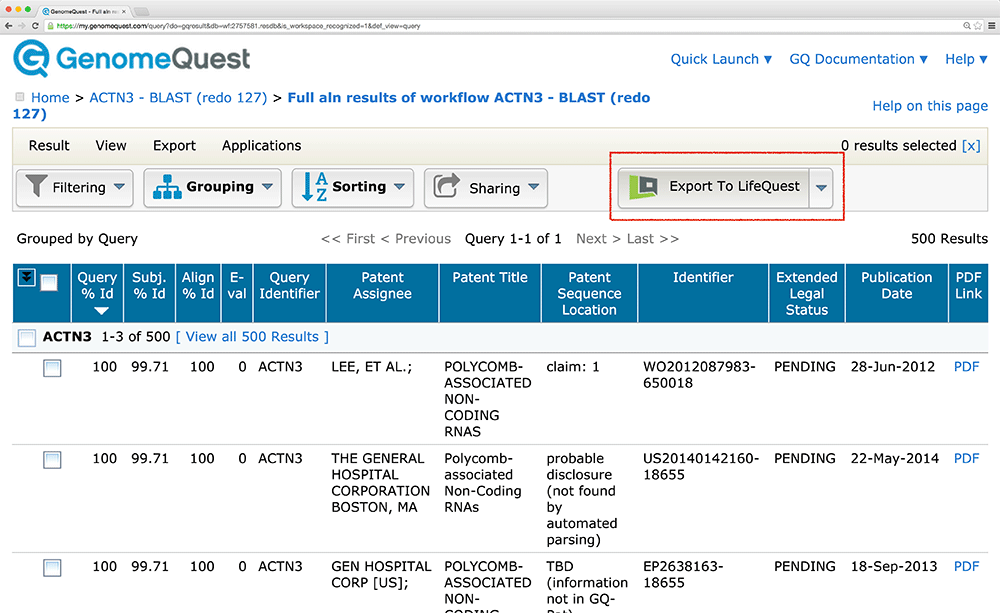Click the Export To LifeQuest button
Image resolution: width=1000 pixels, height=613 pixels.
tap(714, 188)
